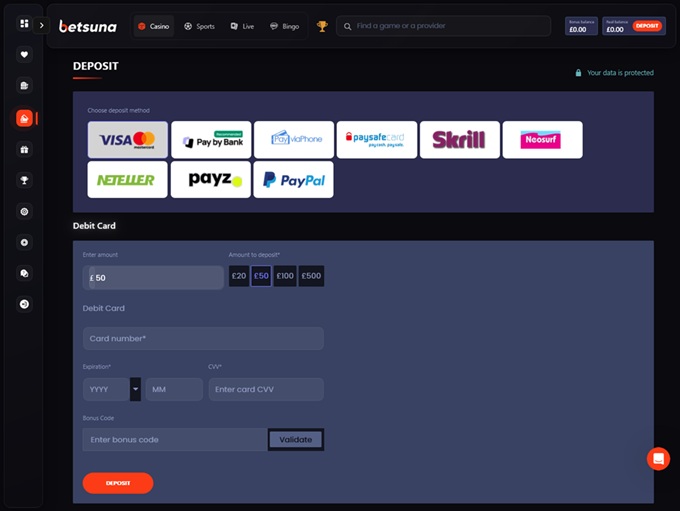Open the dashboard grid icon in sidebar
680x511 pixels.
[24, 23]
